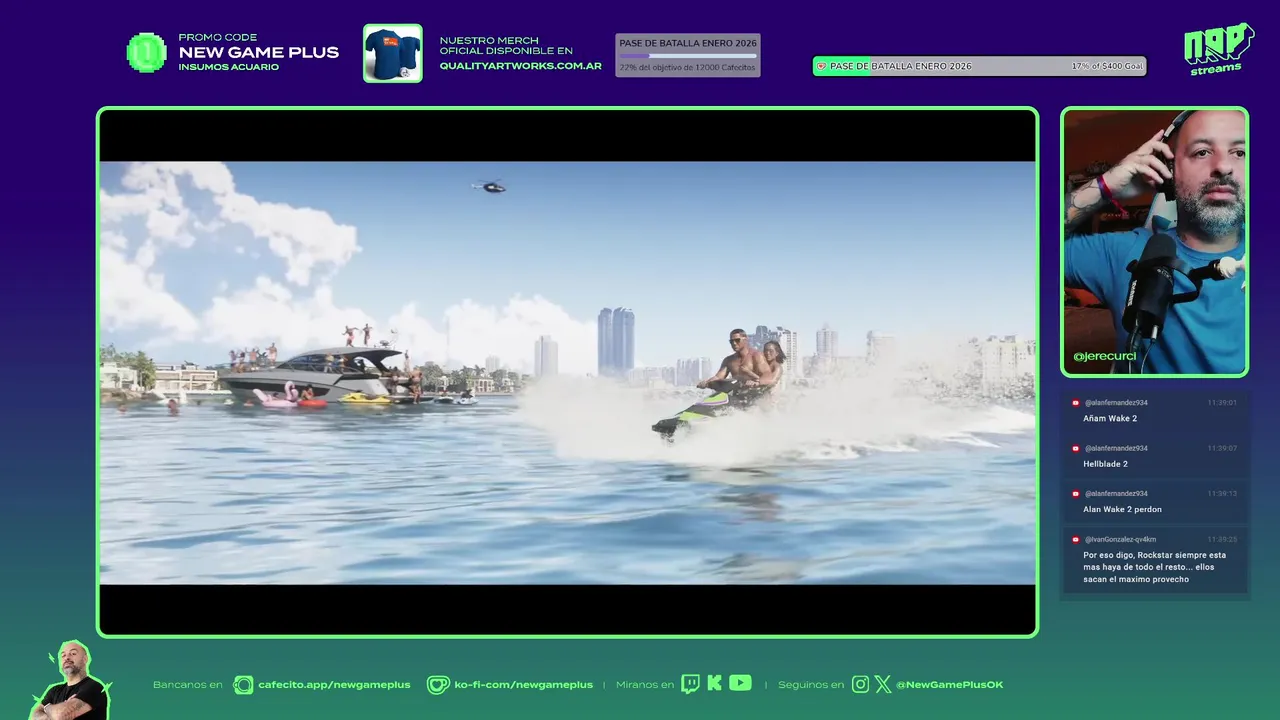Click the 'Por eso digo, Rockstar' chat message

point(1154,567)
